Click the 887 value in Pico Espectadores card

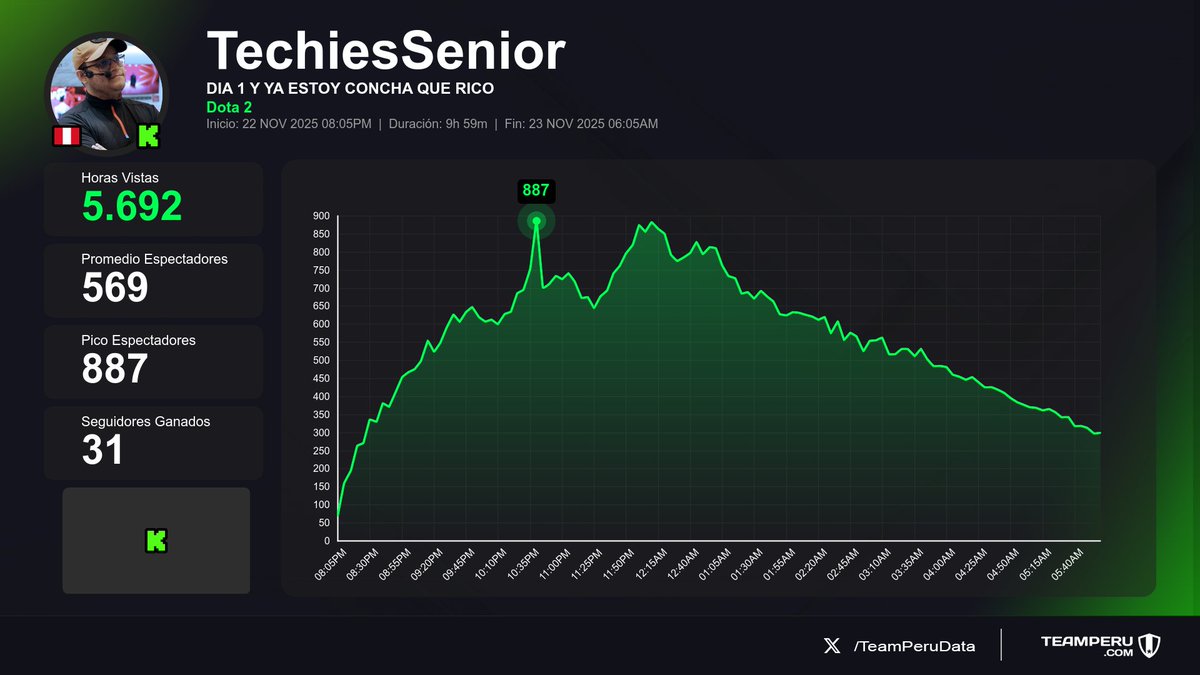coord(115,369)
